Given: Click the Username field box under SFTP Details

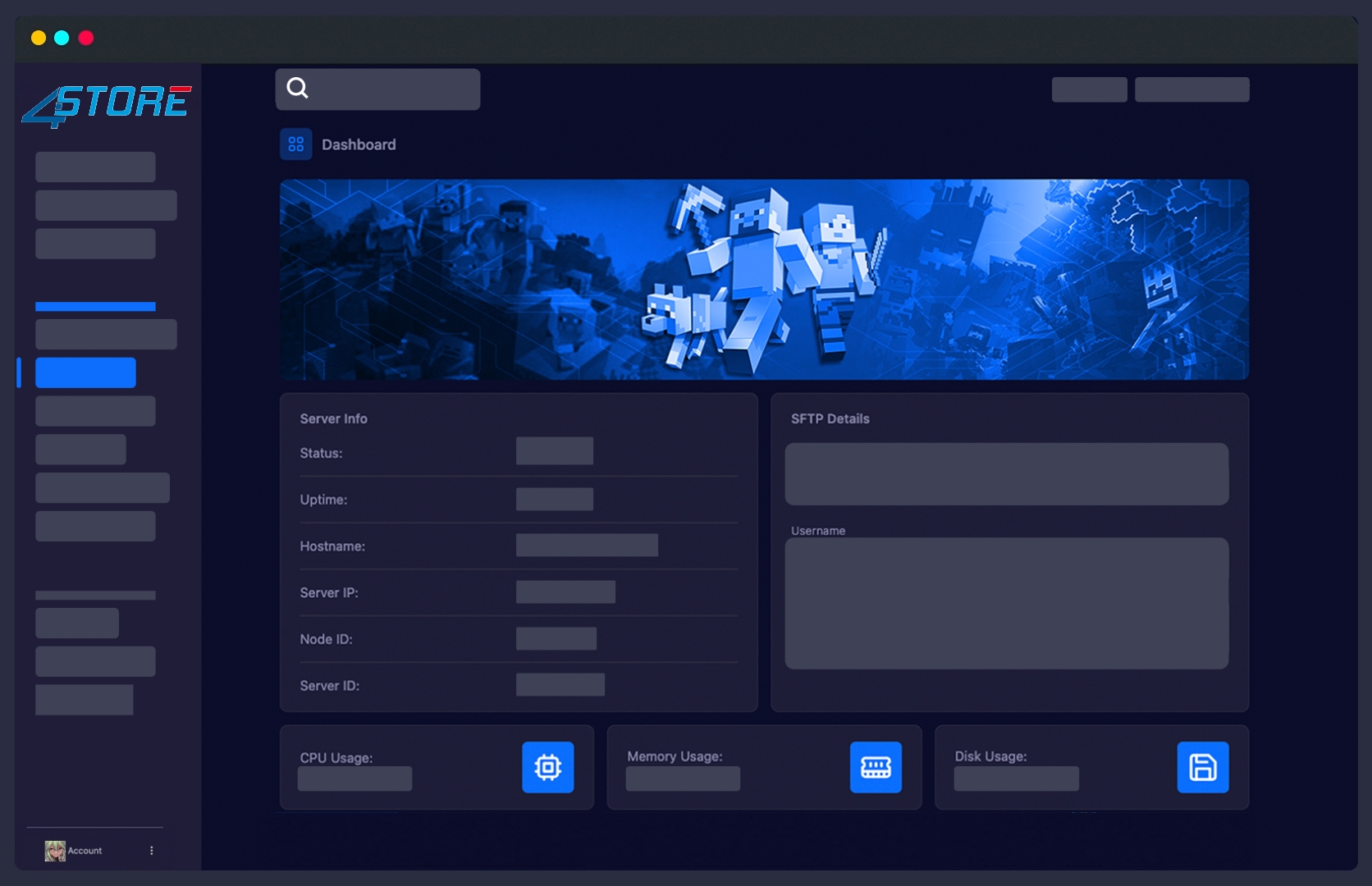Looking at the screenshot, I should point(1007,603).
